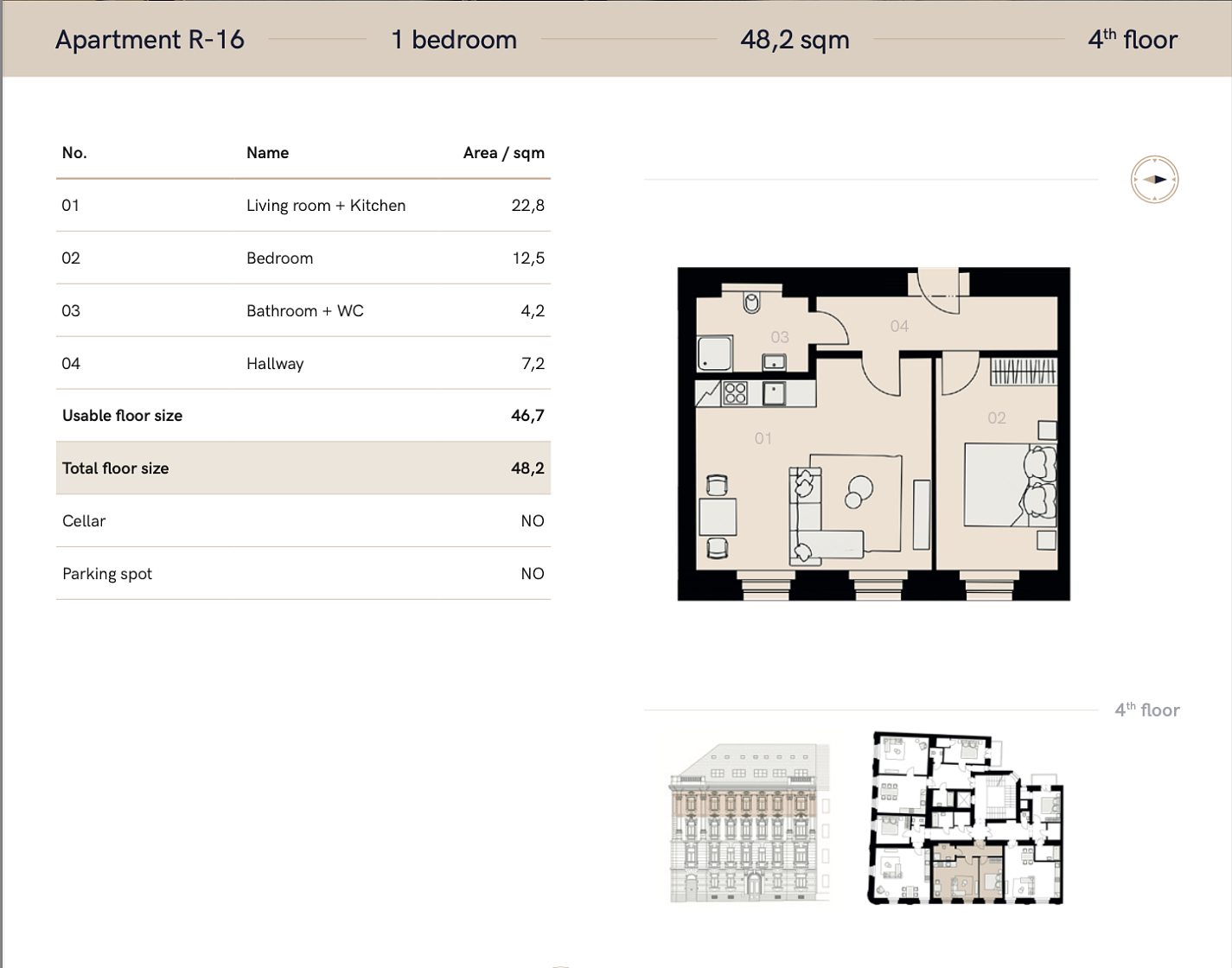Click the double bed icon in bedroom 02
The height and width of the screenshot is (968, 1232).
(x=1011, y=486)
